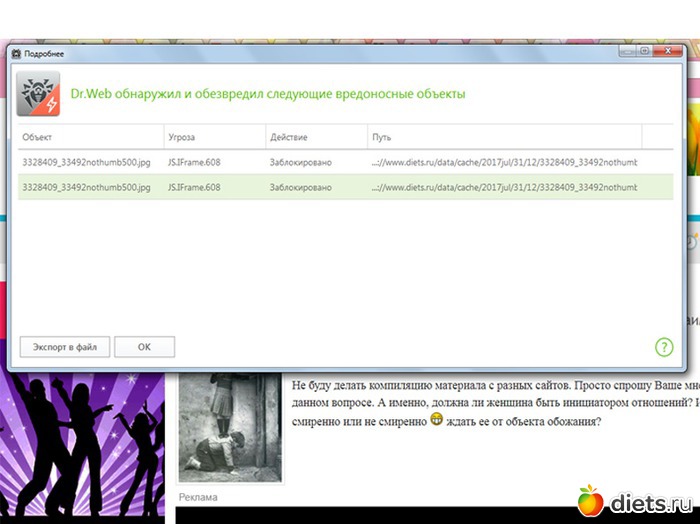This screenshot has width=700, height=524.
Task: Click the diets.ru apple logo icon
Action: (x=591, y=500)
